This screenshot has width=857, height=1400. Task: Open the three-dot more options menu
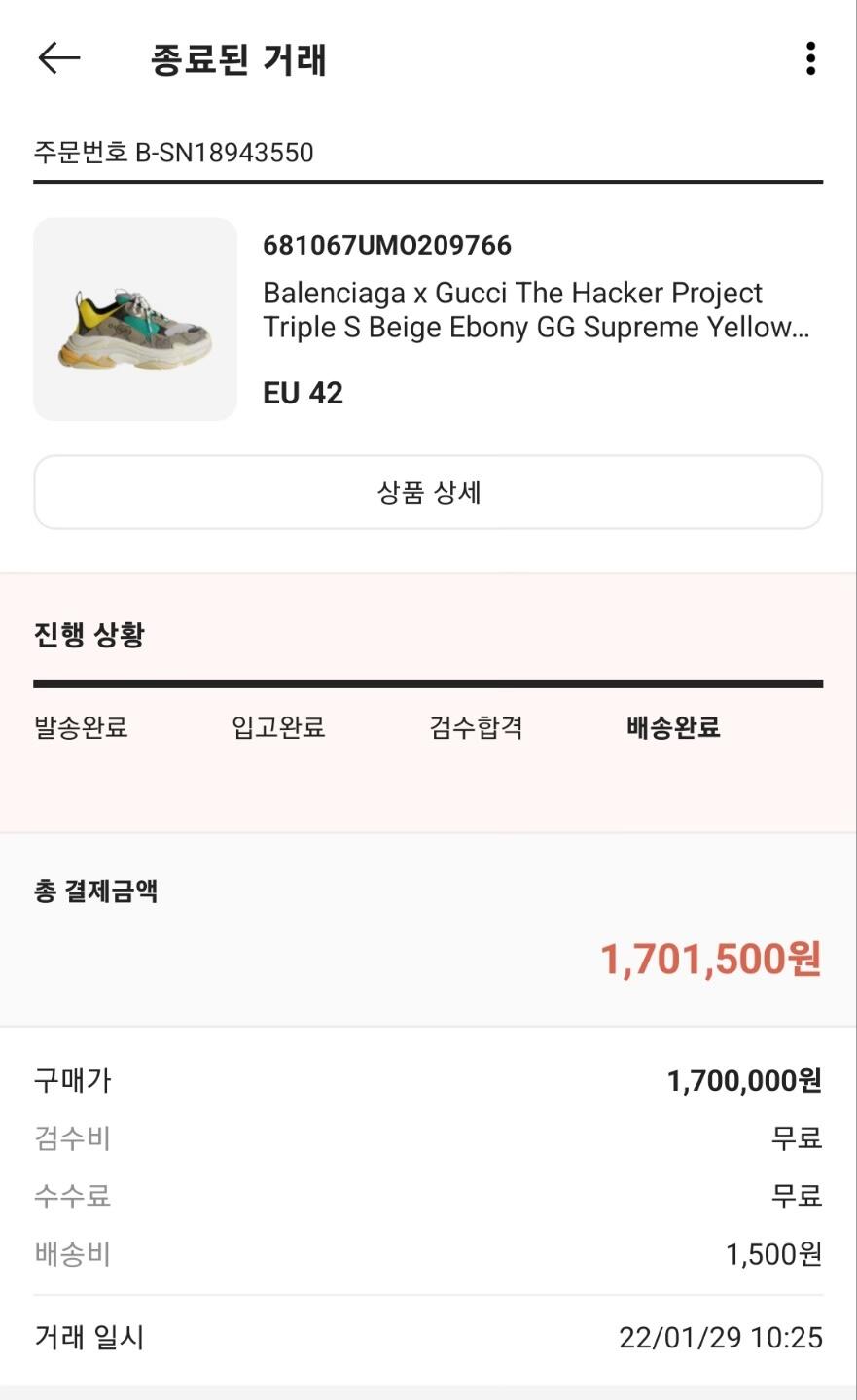coord(810,59)
